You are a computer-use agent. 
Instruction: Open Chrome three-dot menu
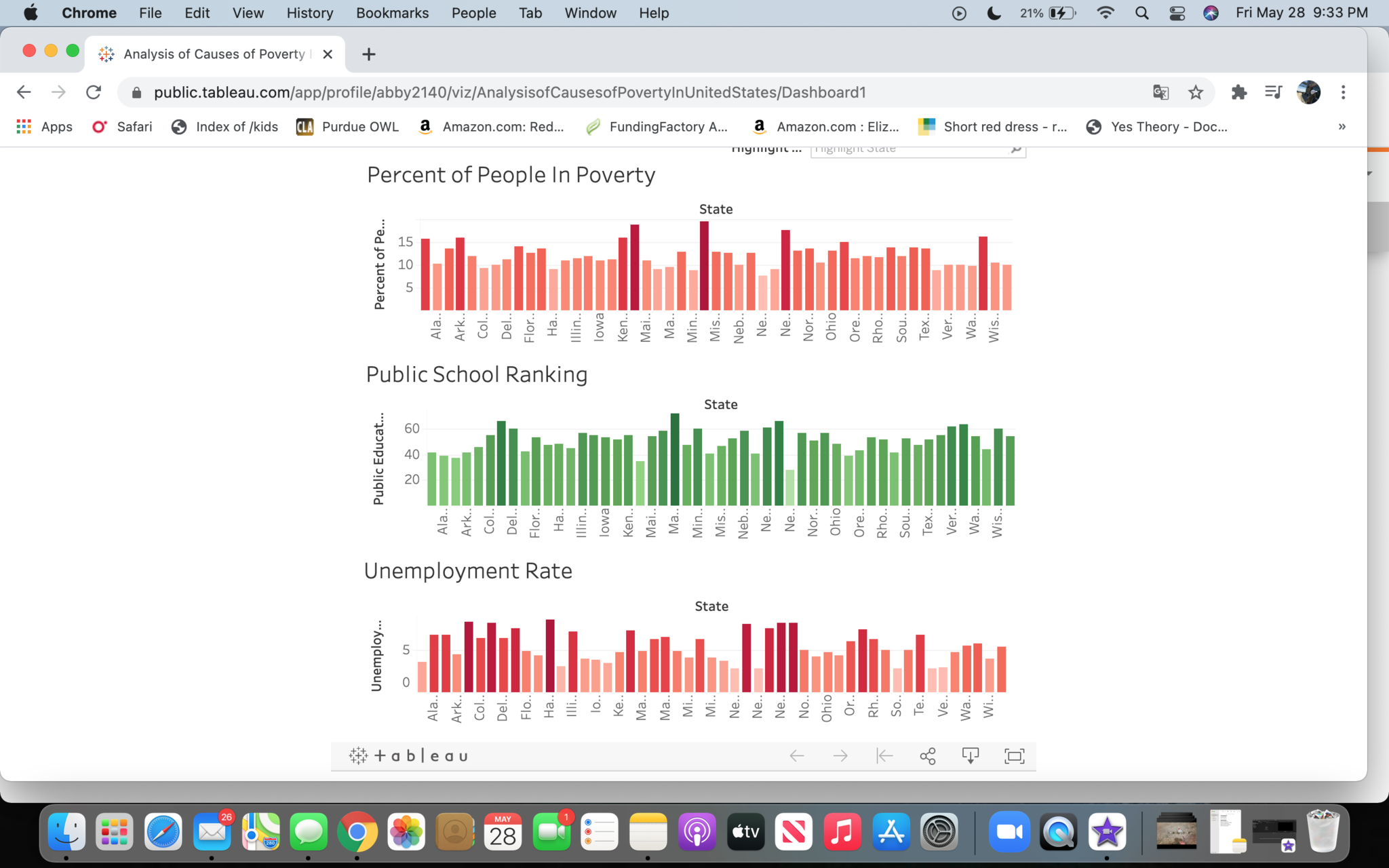(1343, 92)
